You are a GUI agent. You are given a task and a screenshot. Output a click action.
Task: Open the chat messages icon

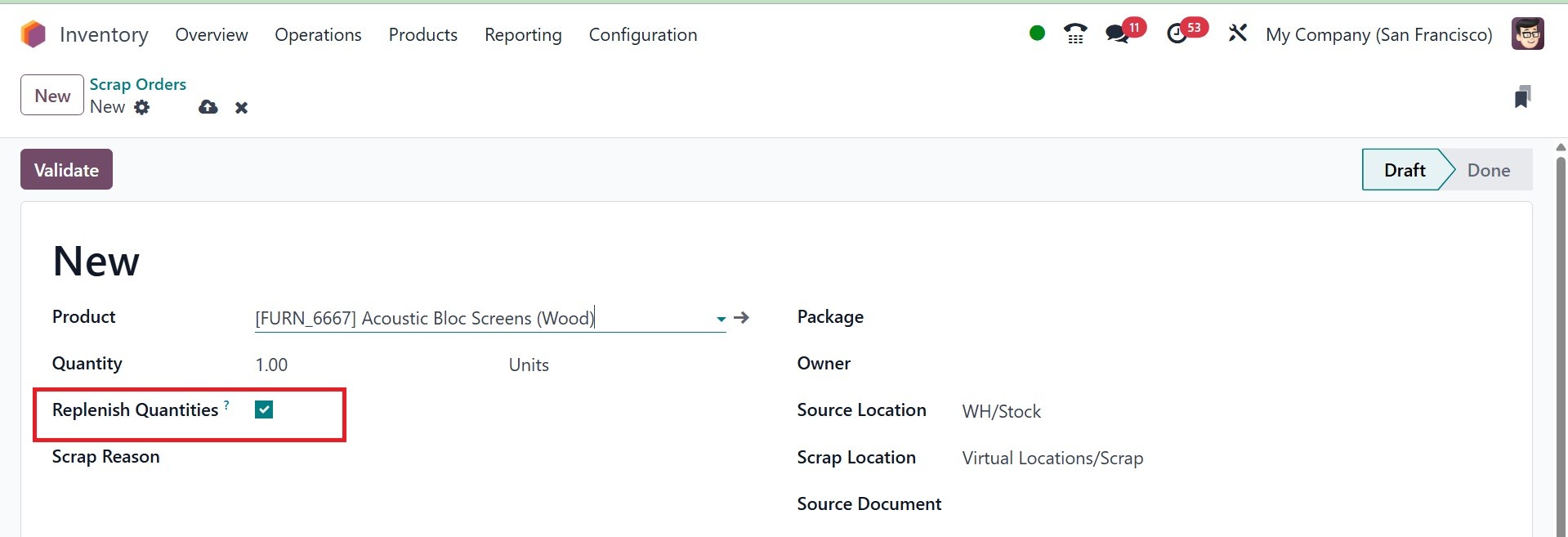pos(1117,34)
